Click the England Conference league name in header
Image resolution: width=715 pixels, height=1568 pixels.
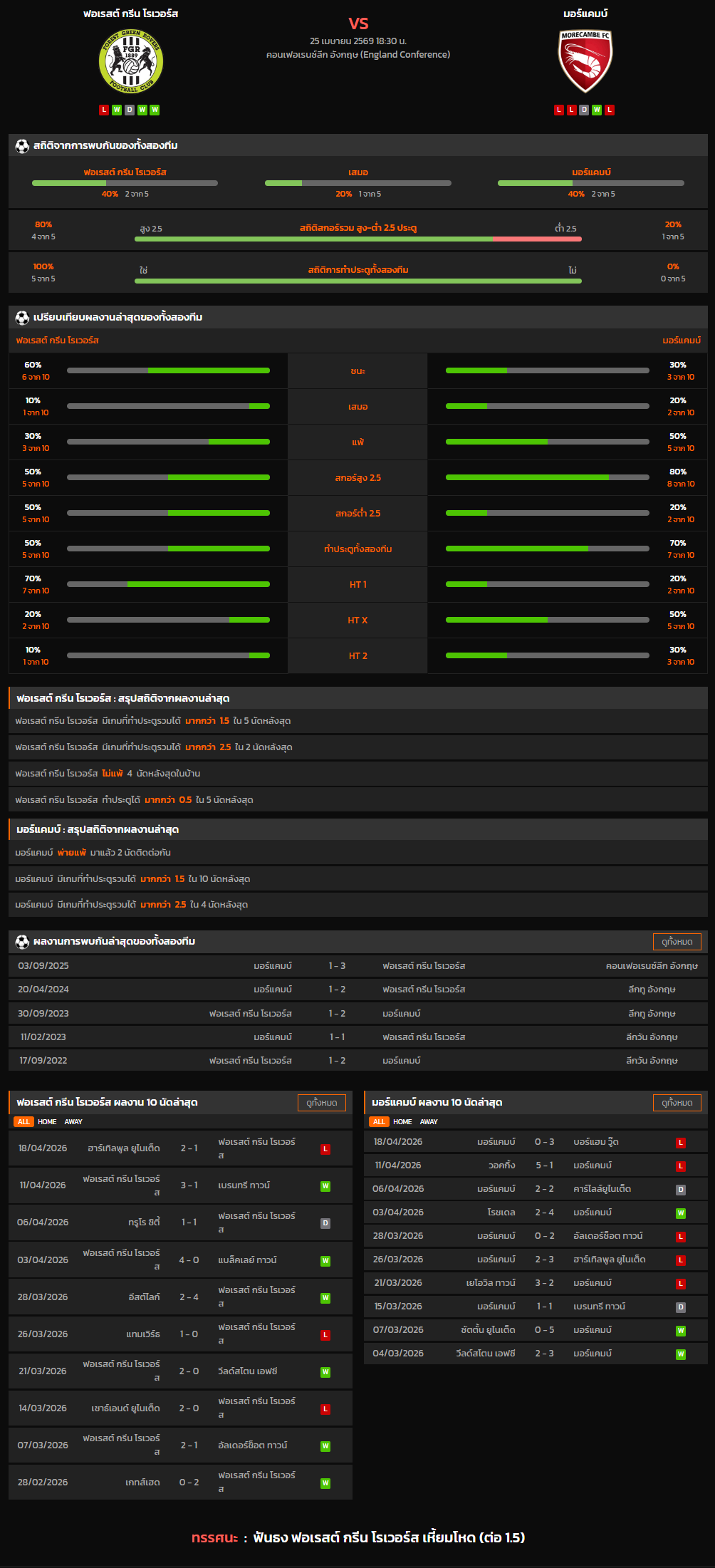pyautogui.click(x=357, y=55)
